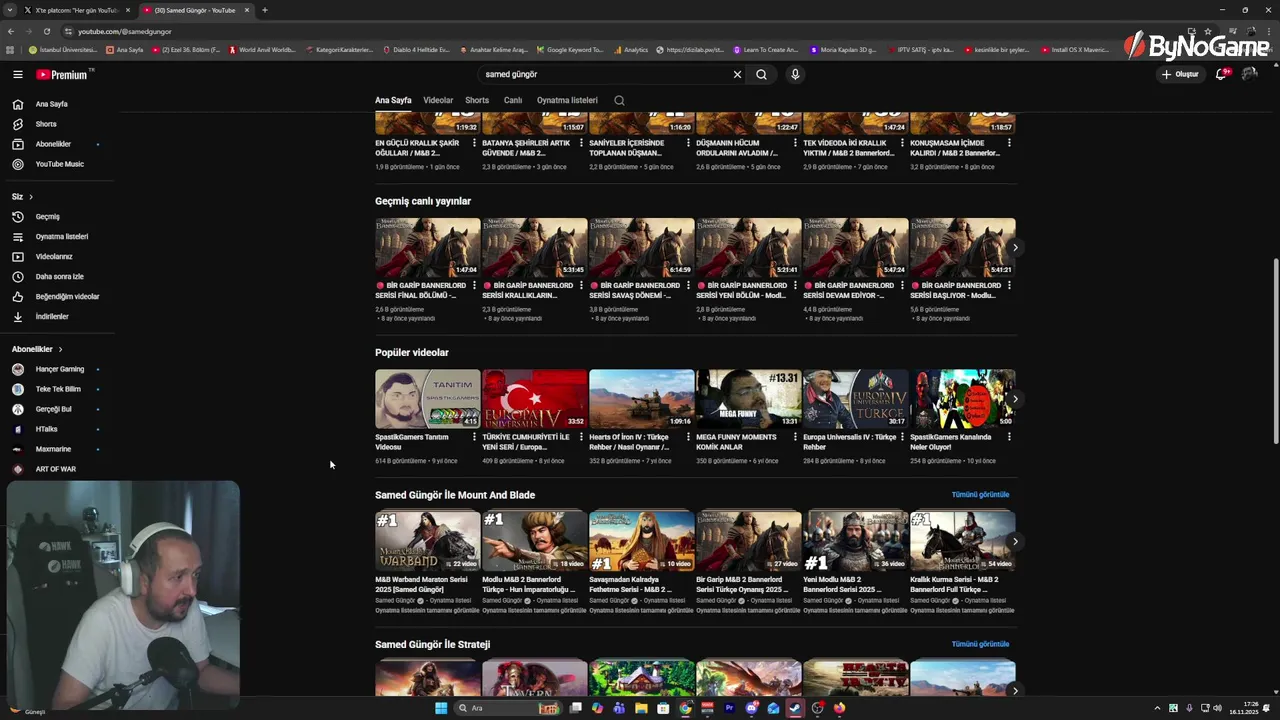Open Tümünü görüntüle for Strateji section
1280x720 pixels.
[980, 644]
